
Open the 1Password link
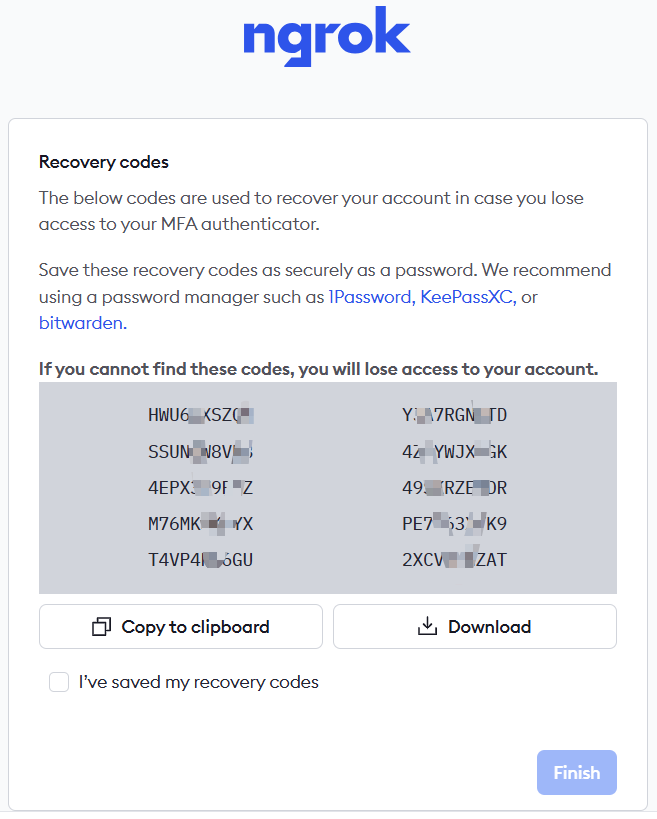(x=369, y=297)
